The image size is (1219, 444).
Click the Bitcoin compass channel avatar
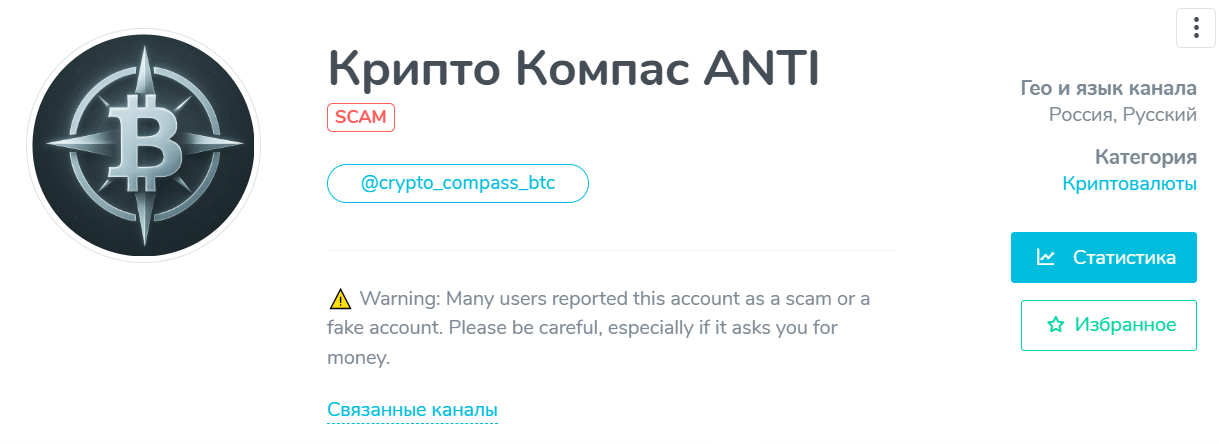(x=143, y=145)
